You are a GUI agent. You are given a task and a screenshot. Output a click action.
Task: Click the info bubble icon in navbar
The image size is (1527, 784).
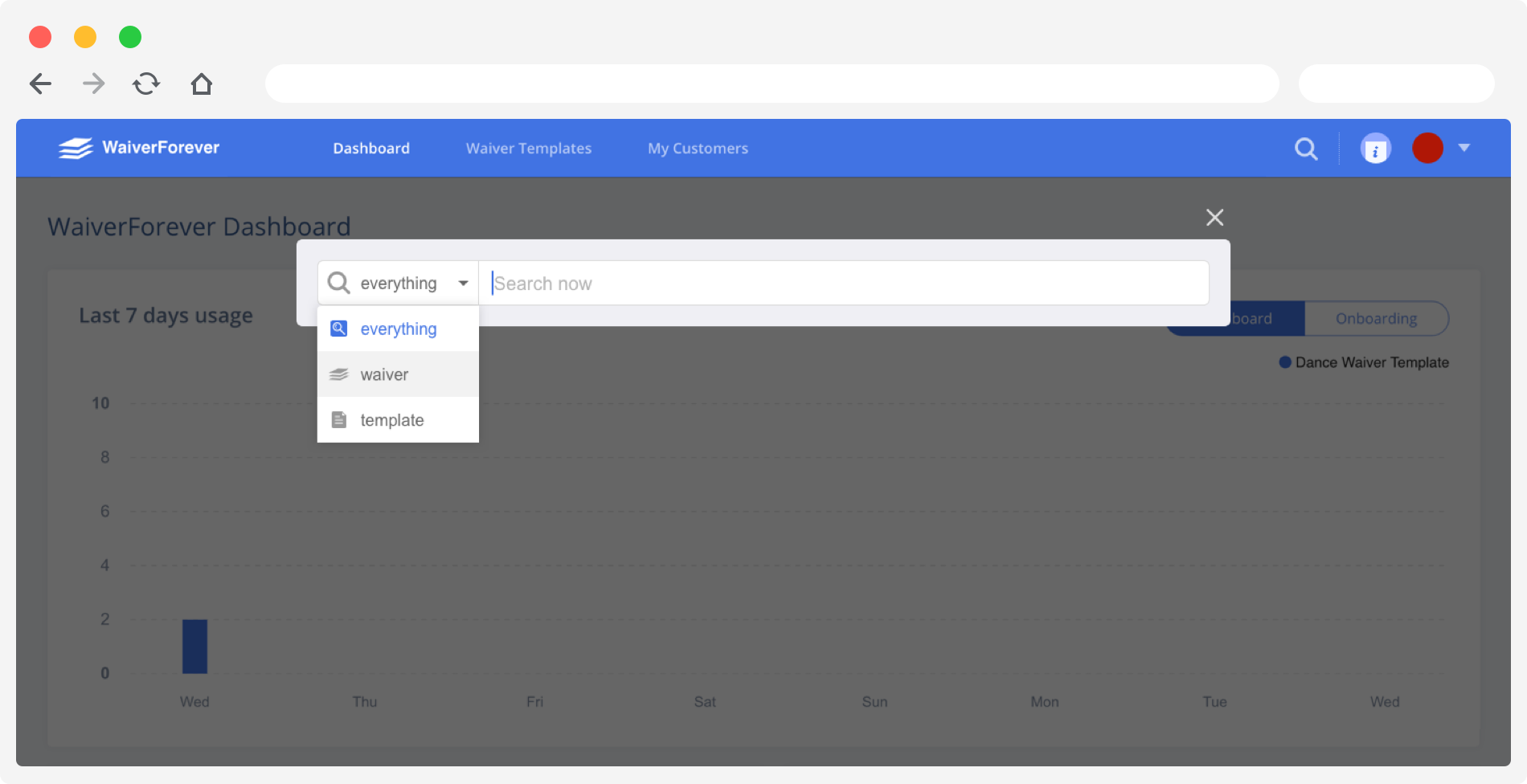(1376, 148)
